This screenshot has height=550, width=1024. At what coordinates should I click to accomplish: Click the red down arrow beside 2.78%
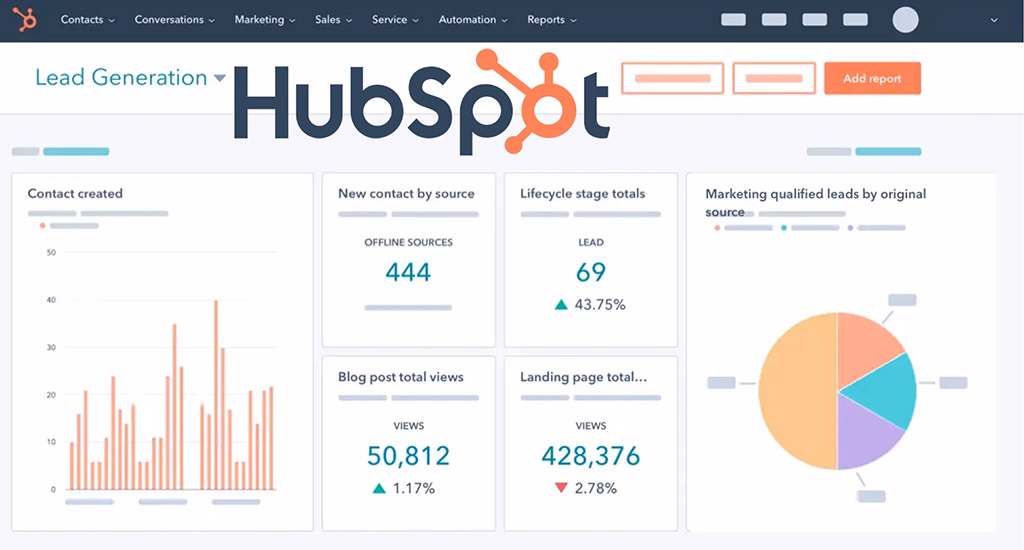(561, 487)
